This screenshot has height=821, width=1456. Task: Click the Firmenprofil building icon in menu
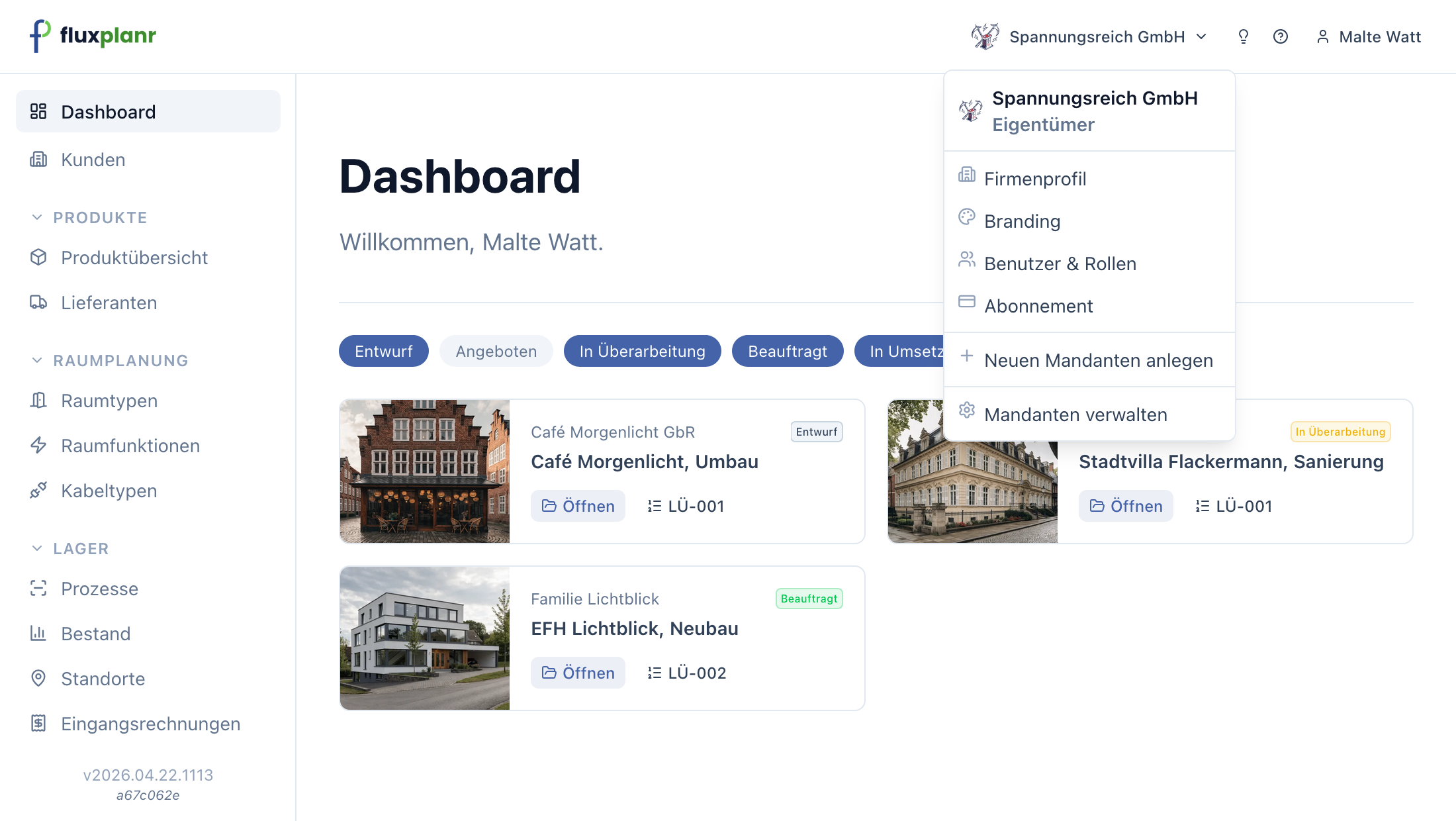click(x=967, y=175)
